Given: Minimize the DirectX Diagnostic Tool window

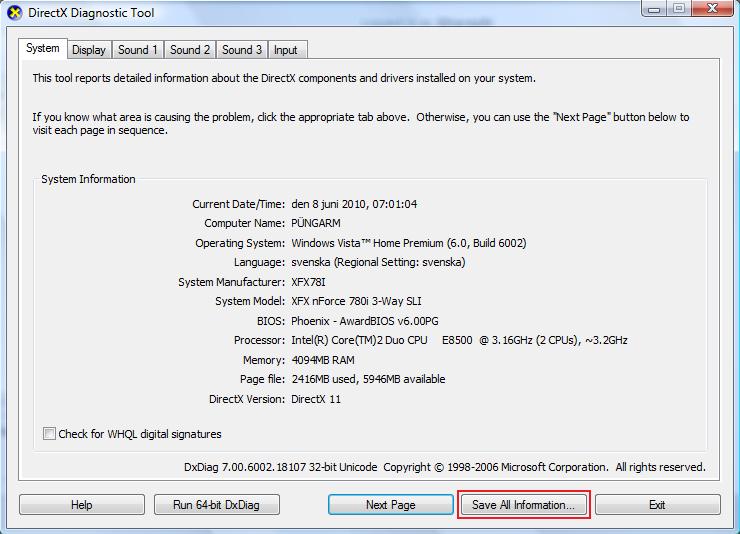Looking at the screenshot, I should click(x=654, y=8).
